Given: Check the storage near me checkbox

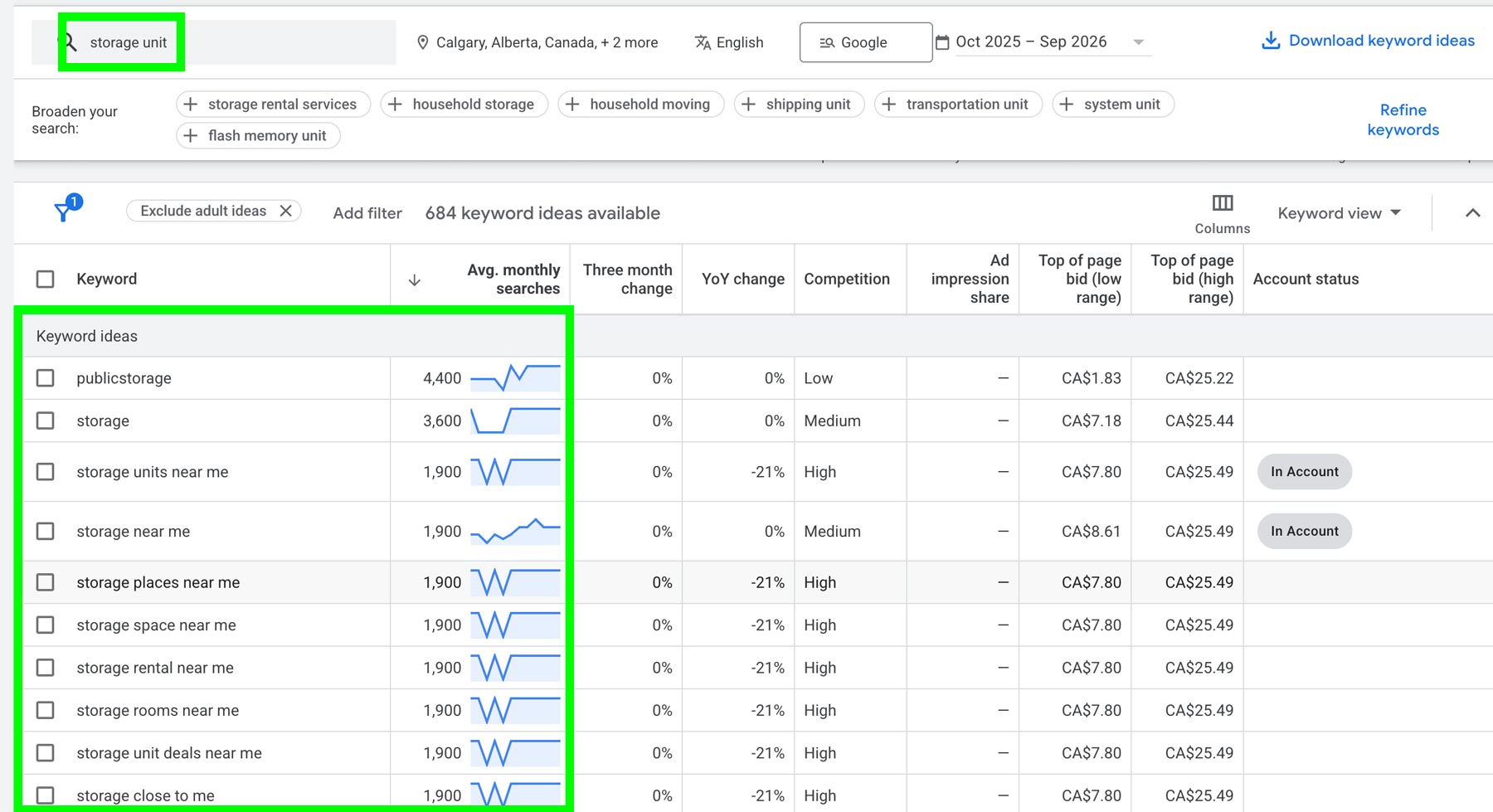Looking at the screenshot, I should click(46, 531).
